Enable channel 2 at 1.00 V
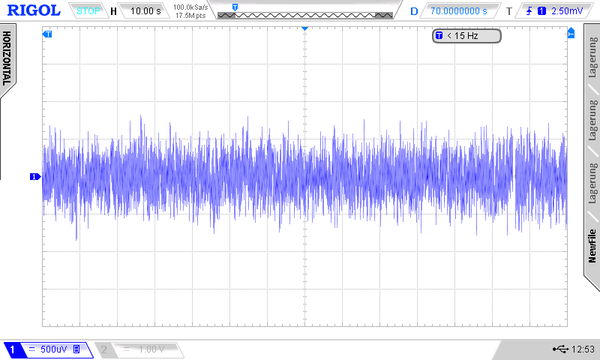600x360 pixels. tap(139, 349)
